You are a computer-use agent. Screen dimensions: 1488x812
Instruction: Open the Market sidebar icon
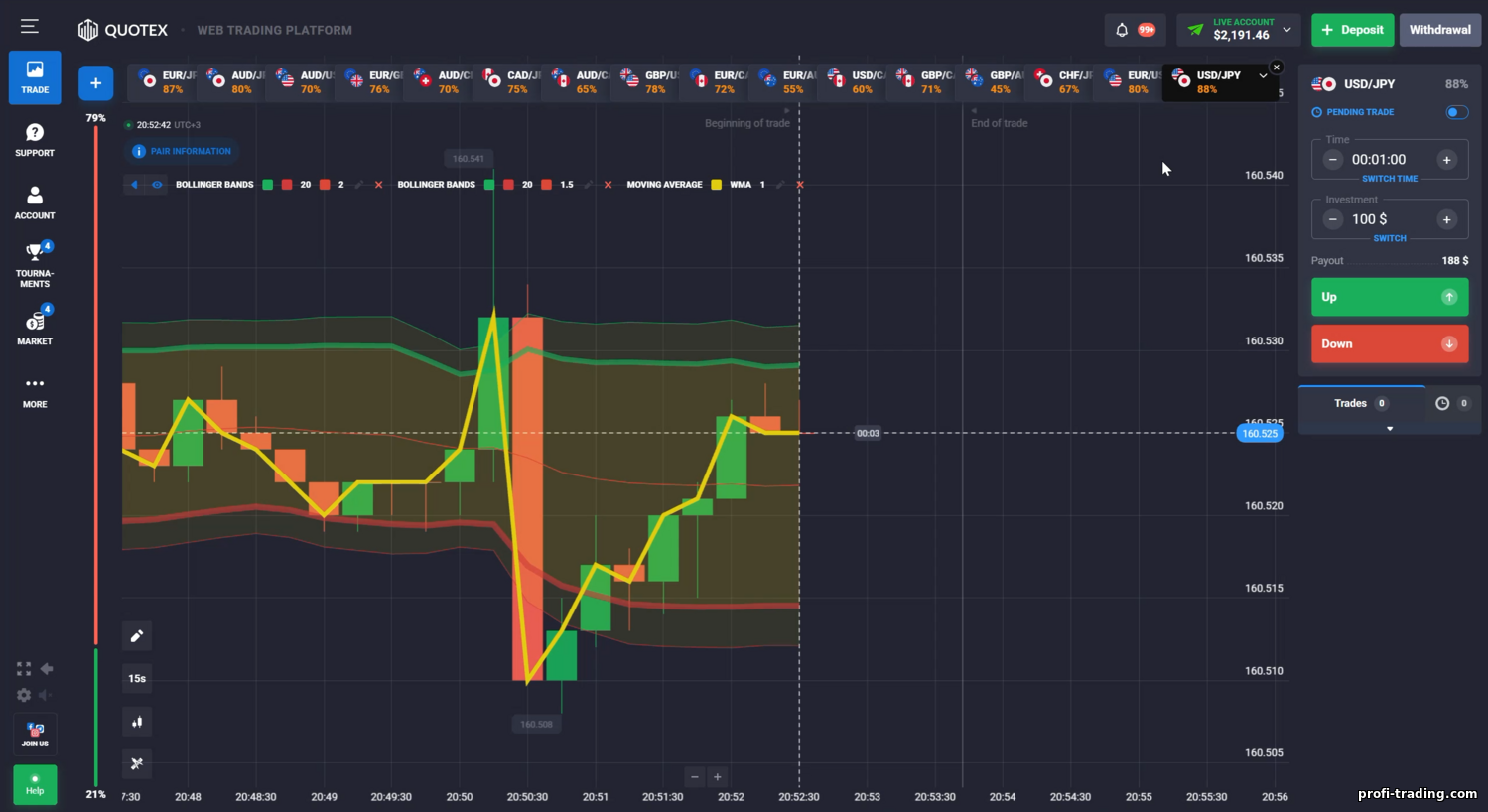click(35, 328)
